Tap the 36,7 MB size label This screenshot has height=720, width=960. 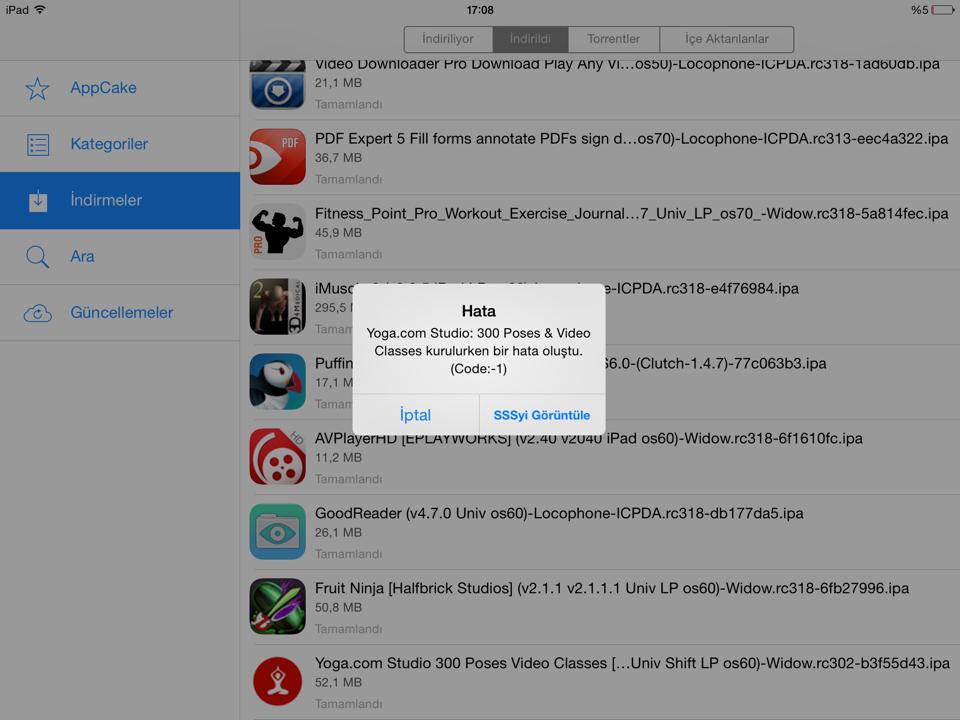(x=339, y=158)
